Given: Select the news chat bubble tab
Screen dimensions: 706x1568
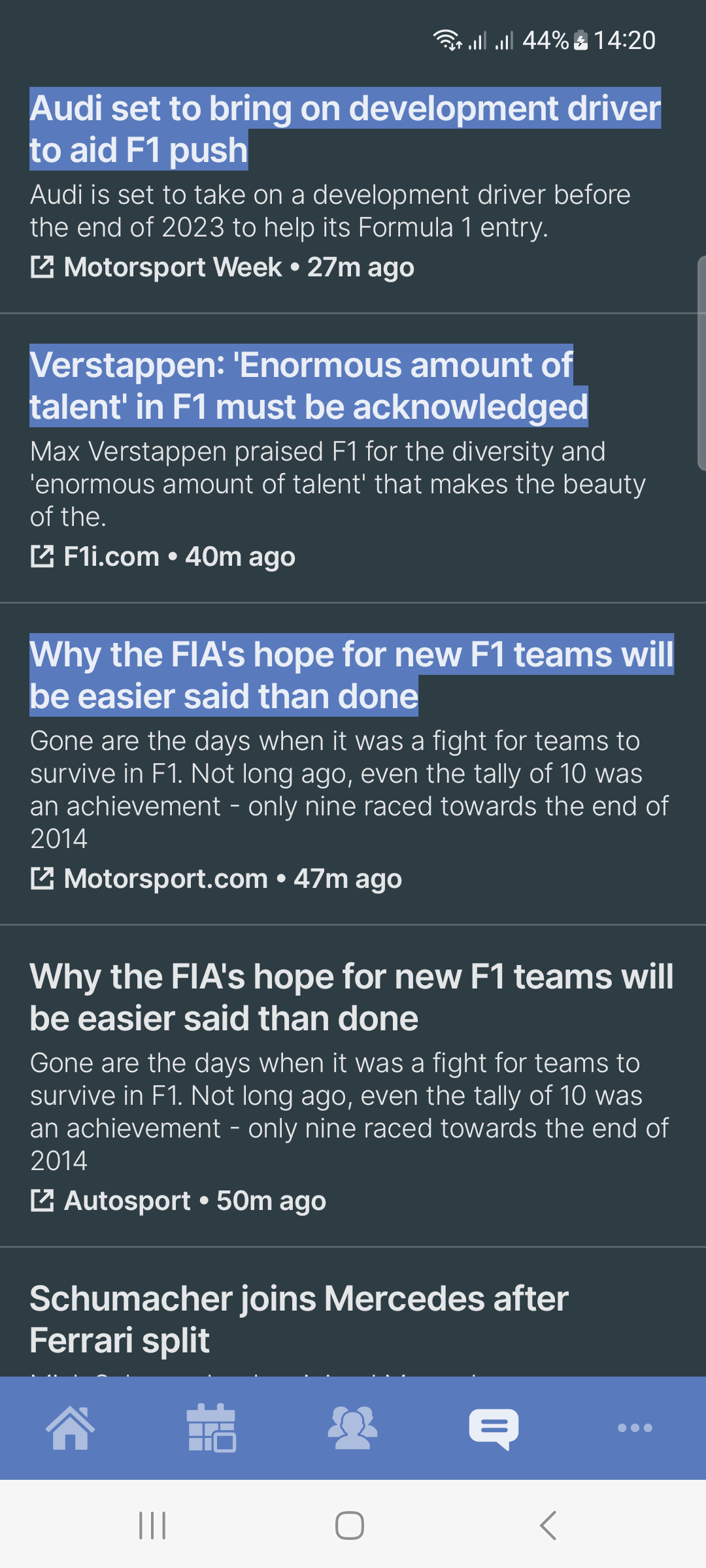Looking at the screenshot, I should (x=494, y=1429).
